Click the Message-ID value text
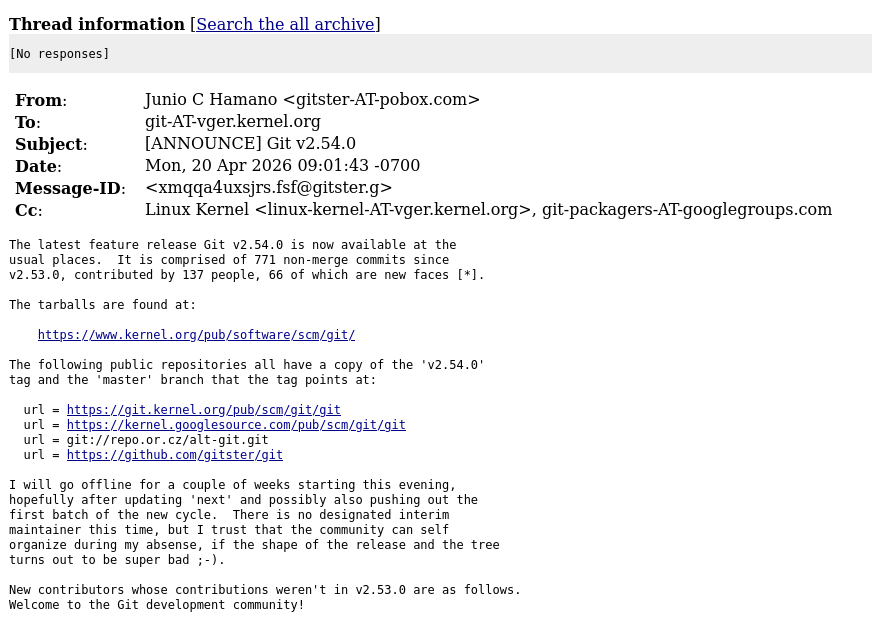This screenshot has width=872, height=622. (x=268, y=188)
